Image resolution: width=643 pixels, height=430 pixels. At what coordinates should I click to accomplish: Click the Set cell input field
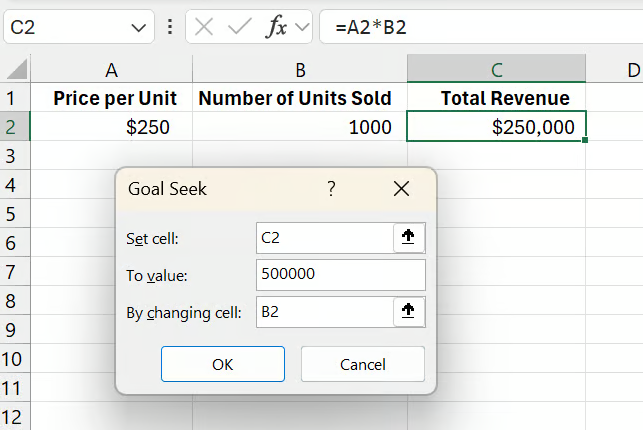tap(325, 237)
